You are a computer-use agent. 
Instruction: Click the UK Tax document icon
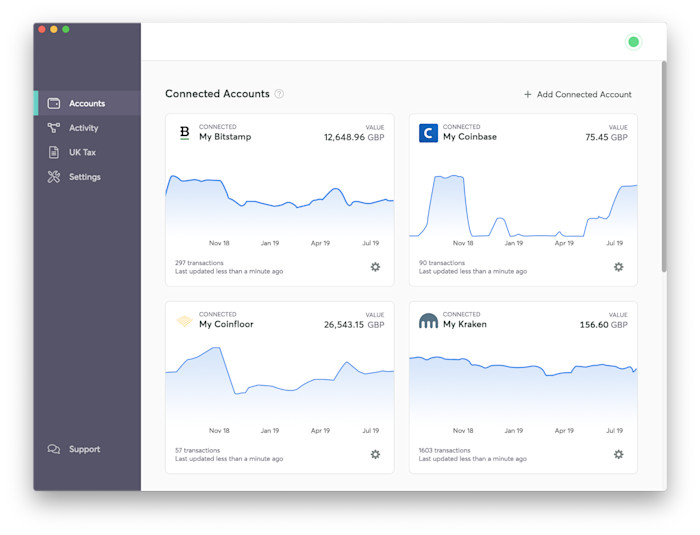(x=54, y=152)
